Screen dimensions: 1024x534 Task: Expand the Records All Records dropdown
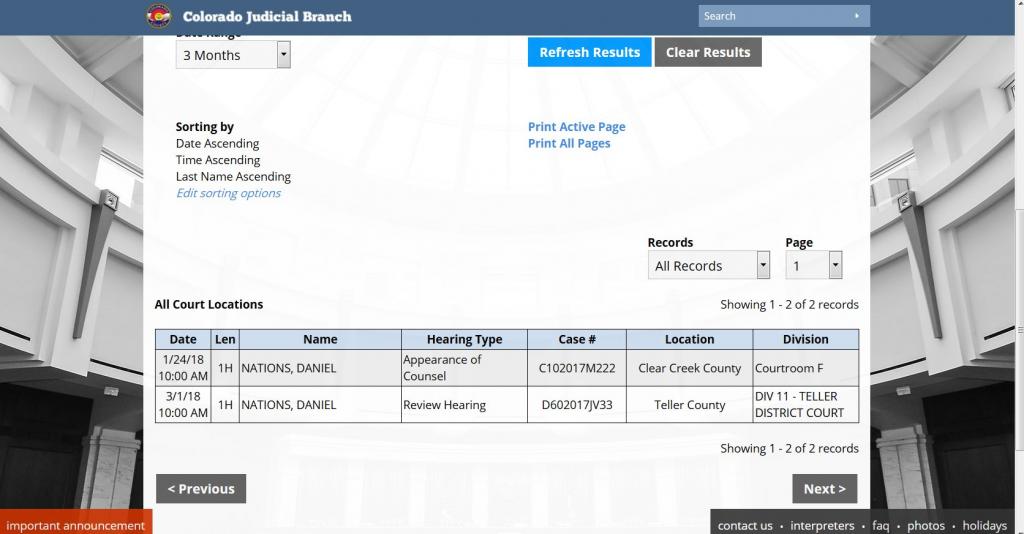(x=709, y=266)
